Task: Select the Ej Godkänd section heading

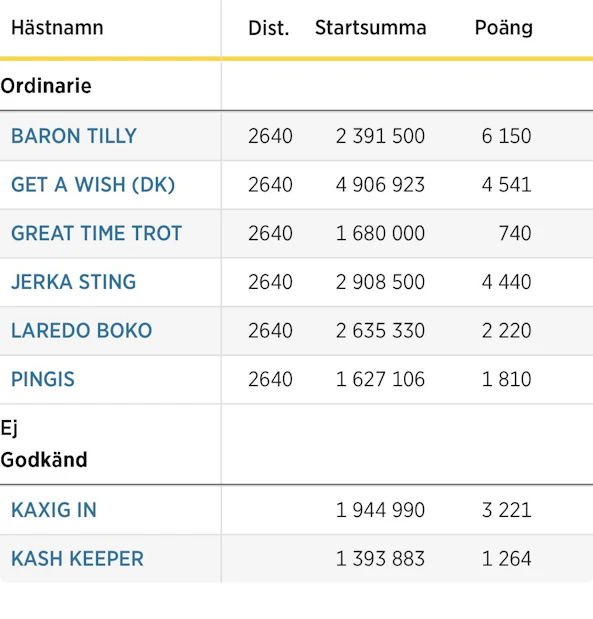Action: 43,444
